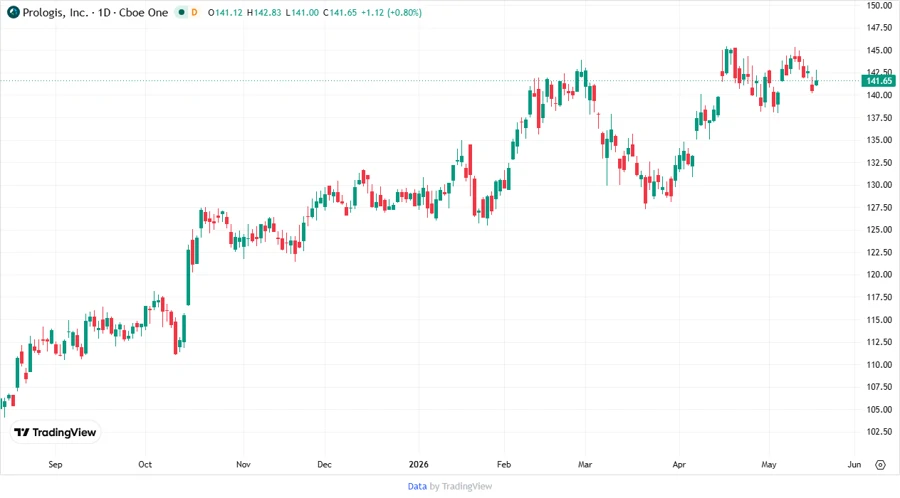Click the 120.00 price axis label
The image size is (900, 498).
[x=879, y=274]
